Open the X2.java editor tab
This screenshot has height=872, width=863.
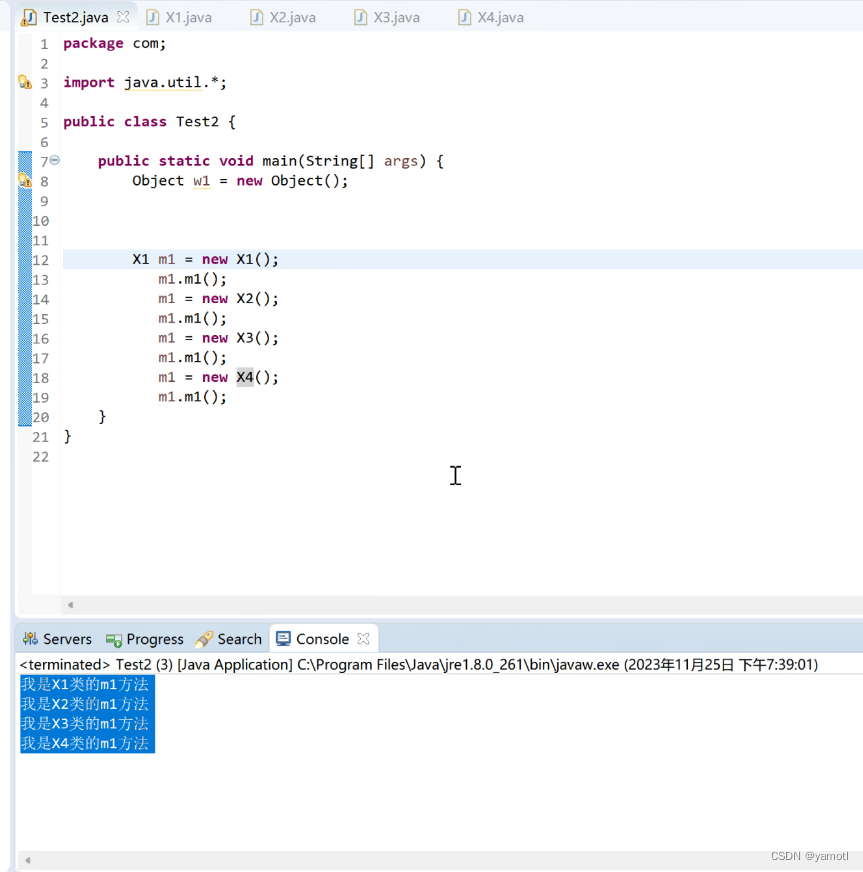pos(283,17)
